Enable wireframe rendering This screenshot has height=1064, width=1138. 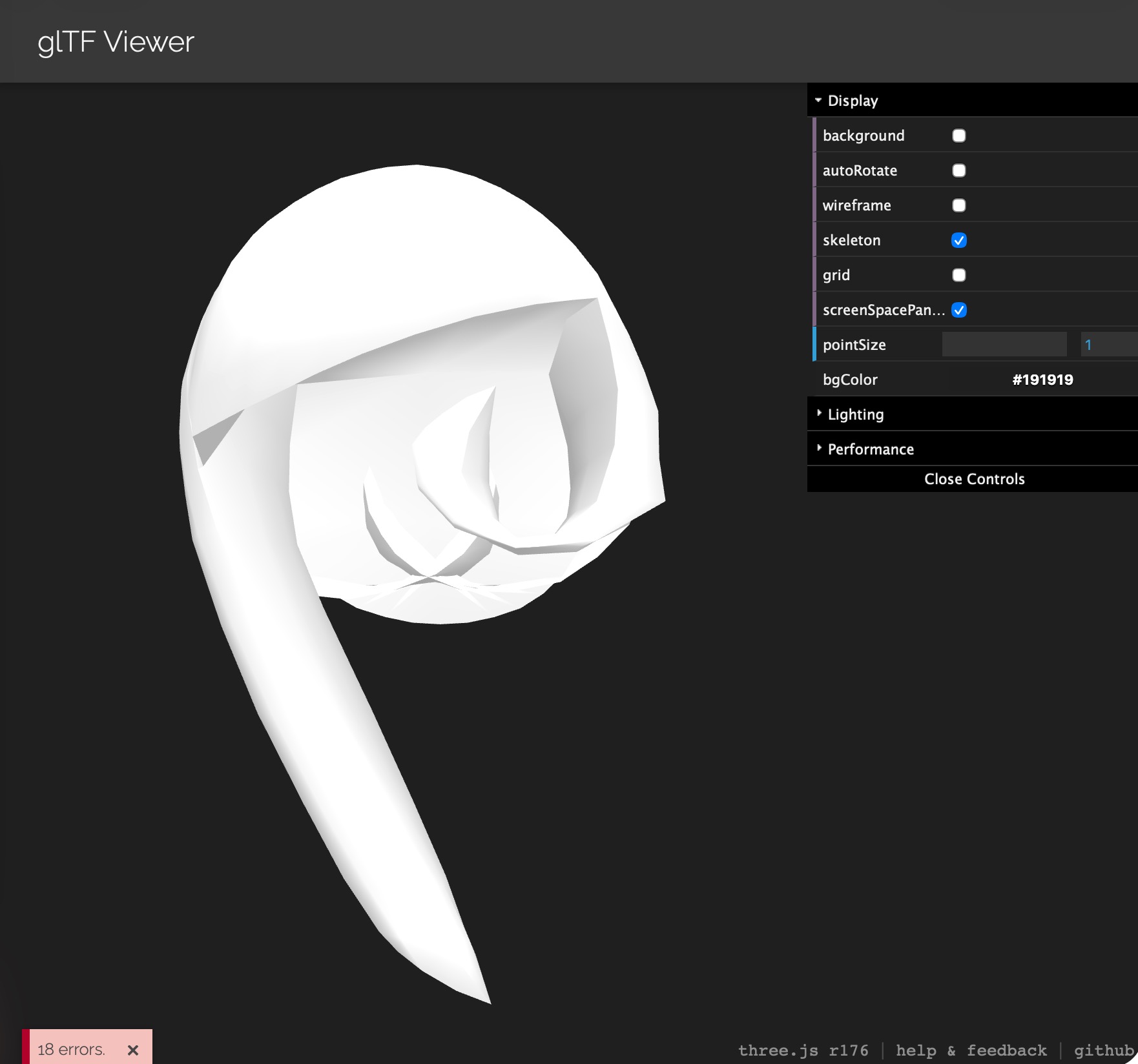[x=959, y=205]
